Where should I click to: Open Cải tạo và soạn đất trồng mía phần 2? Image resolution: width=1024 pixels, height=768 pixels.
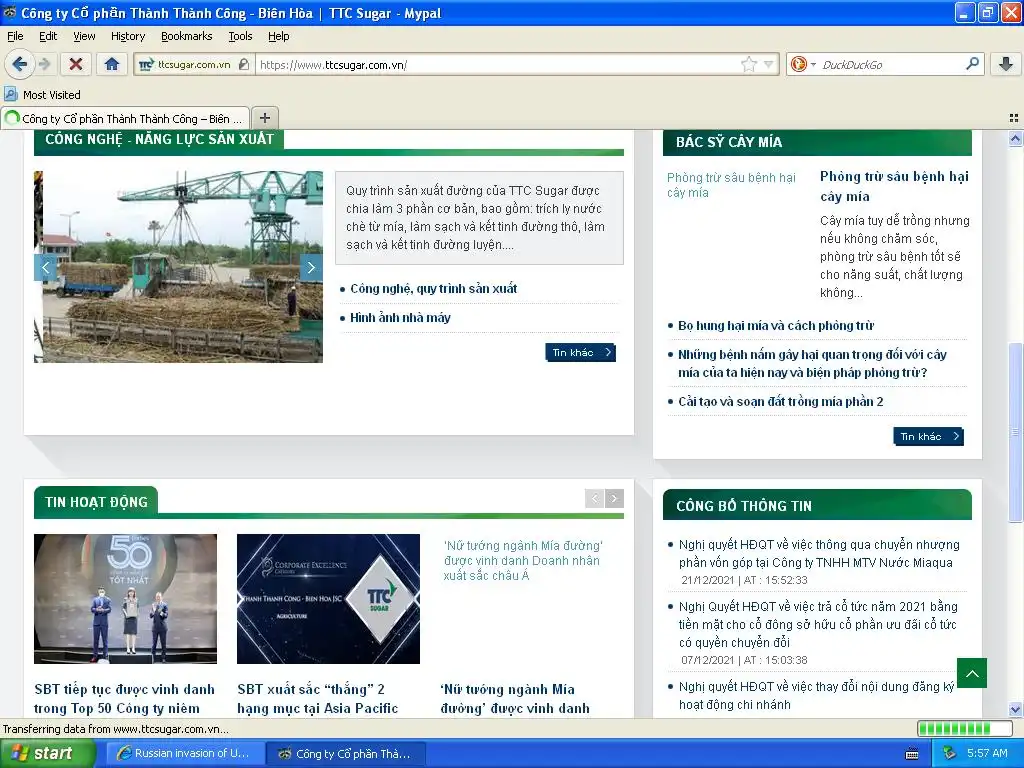click(780, 402)
